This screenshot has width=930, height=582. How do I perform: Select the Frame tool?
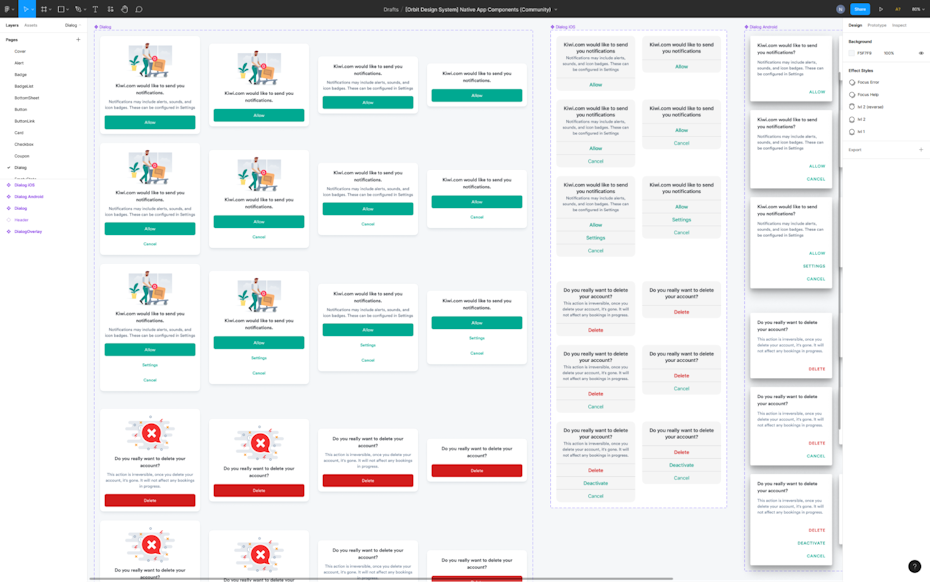click(44, 9)
